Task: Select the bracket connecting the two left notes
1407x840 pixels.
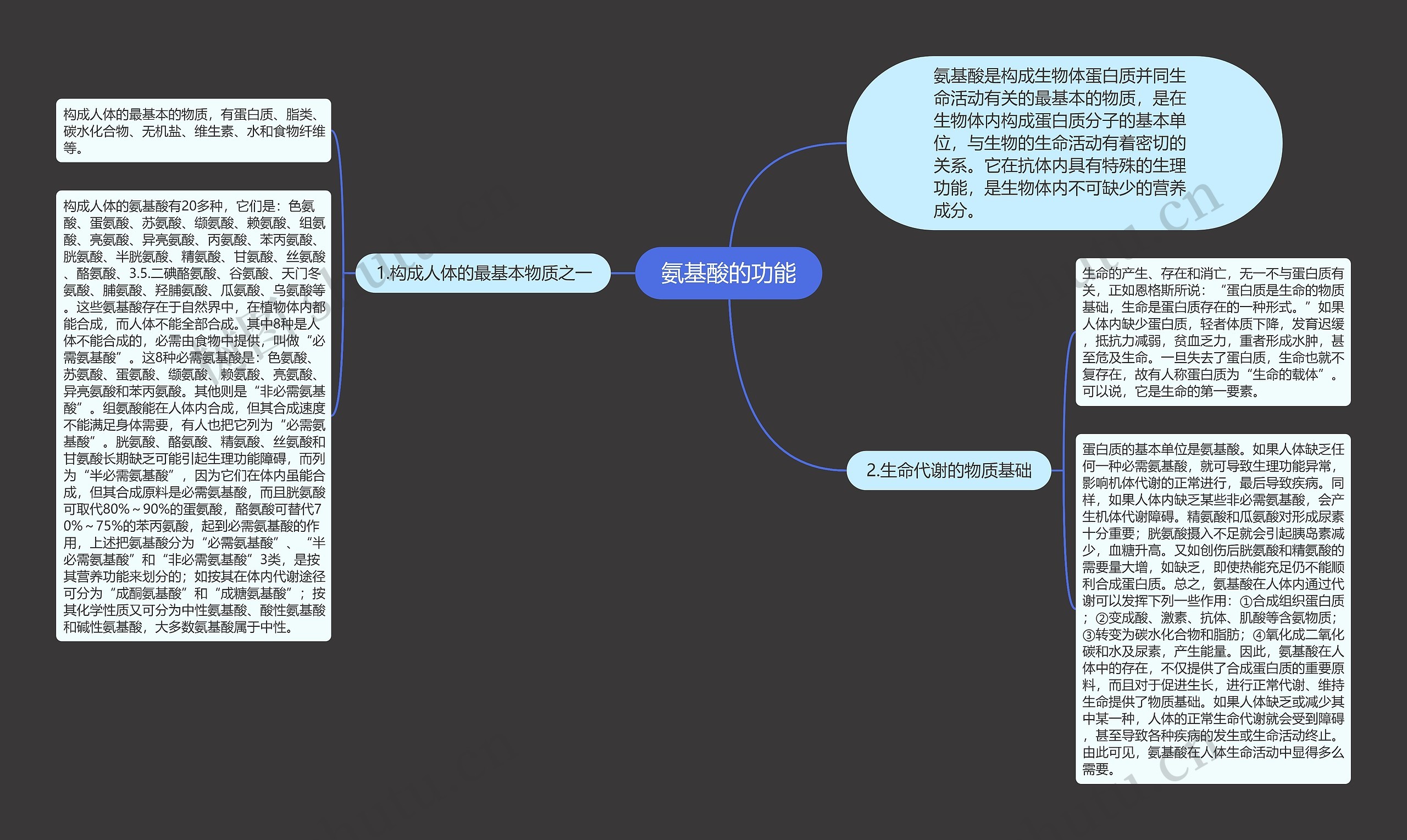Action: point(342,226)
